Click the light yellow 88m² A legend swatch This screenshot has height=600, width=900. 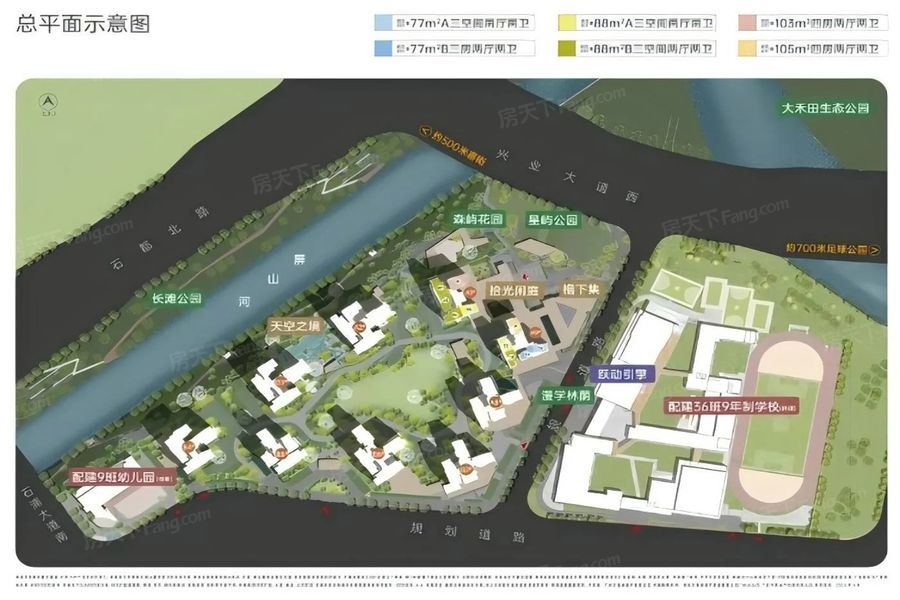[567, 23]
